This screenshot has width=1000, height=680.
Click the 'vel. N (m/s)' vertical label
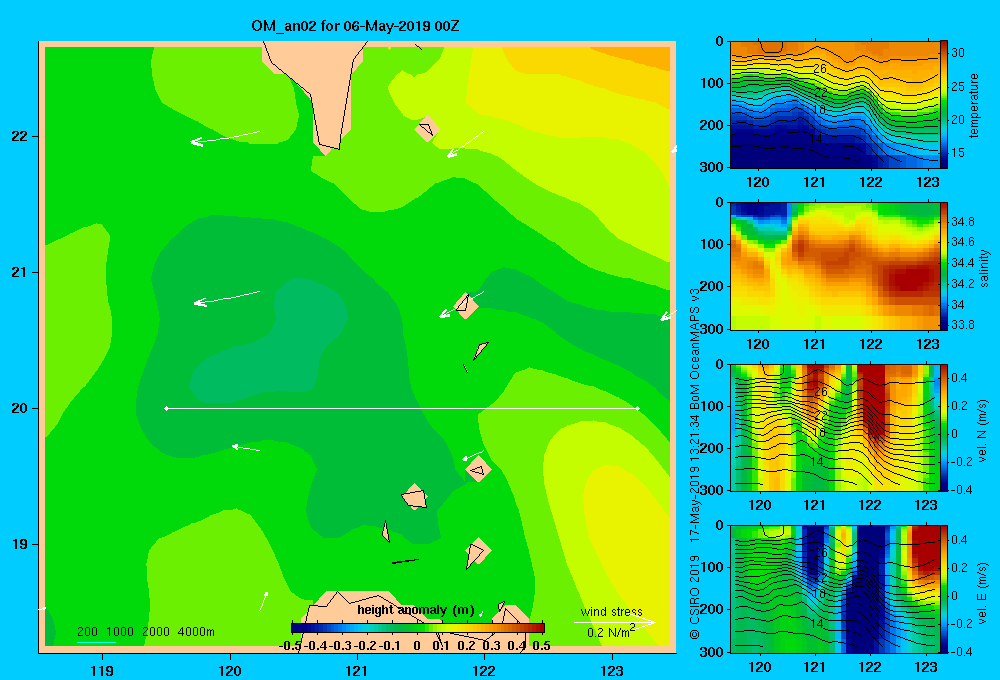pos(983,431)
